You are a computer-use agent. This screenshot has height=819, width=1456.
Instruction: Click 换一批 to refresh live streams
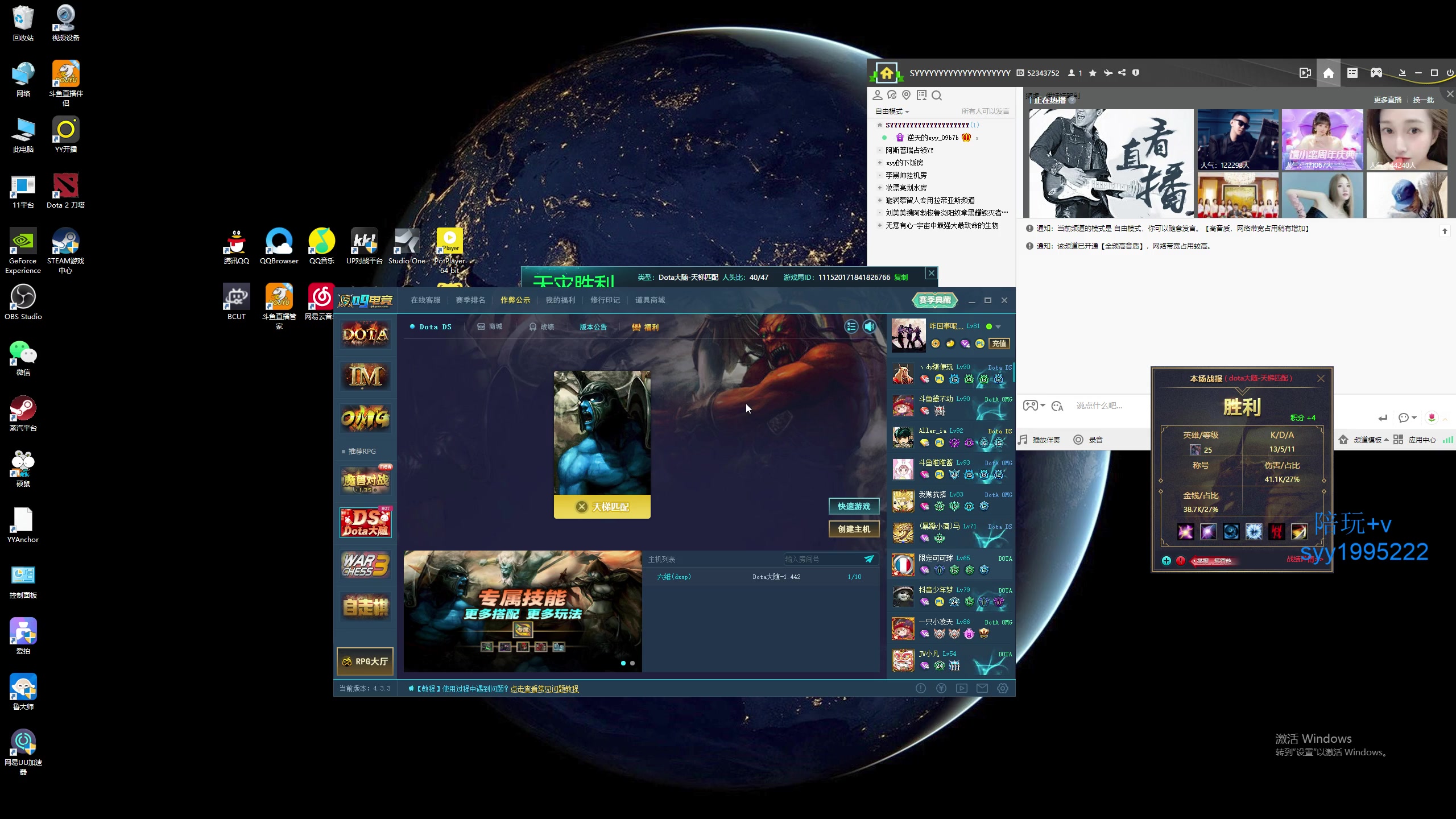click(1424, 100)
